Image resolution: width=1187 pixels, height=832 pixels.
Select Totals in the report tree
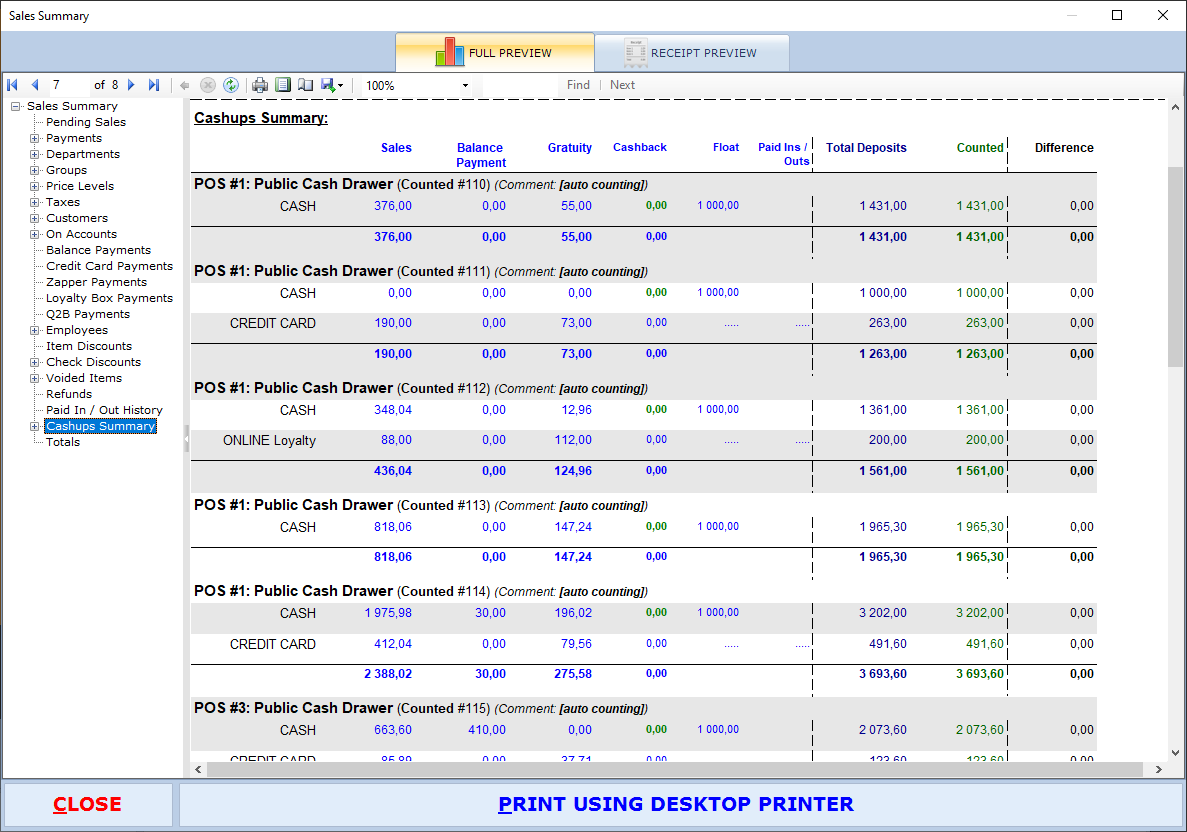63,442
